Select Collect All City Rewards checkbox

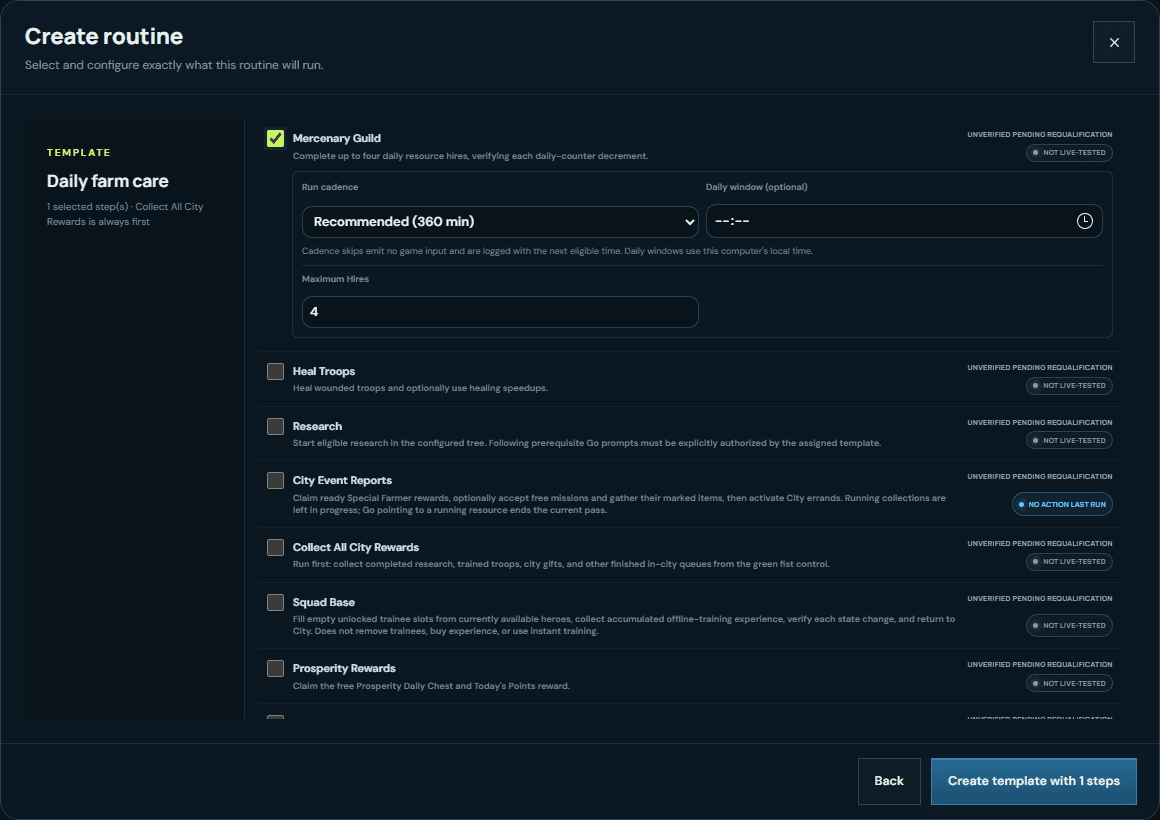[275, 548]
